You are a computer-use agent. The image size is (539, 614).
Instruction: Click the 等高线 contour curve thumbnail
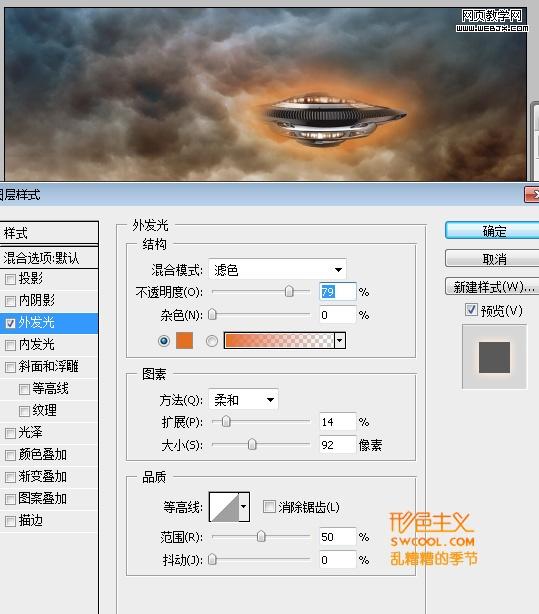(224, 507)
